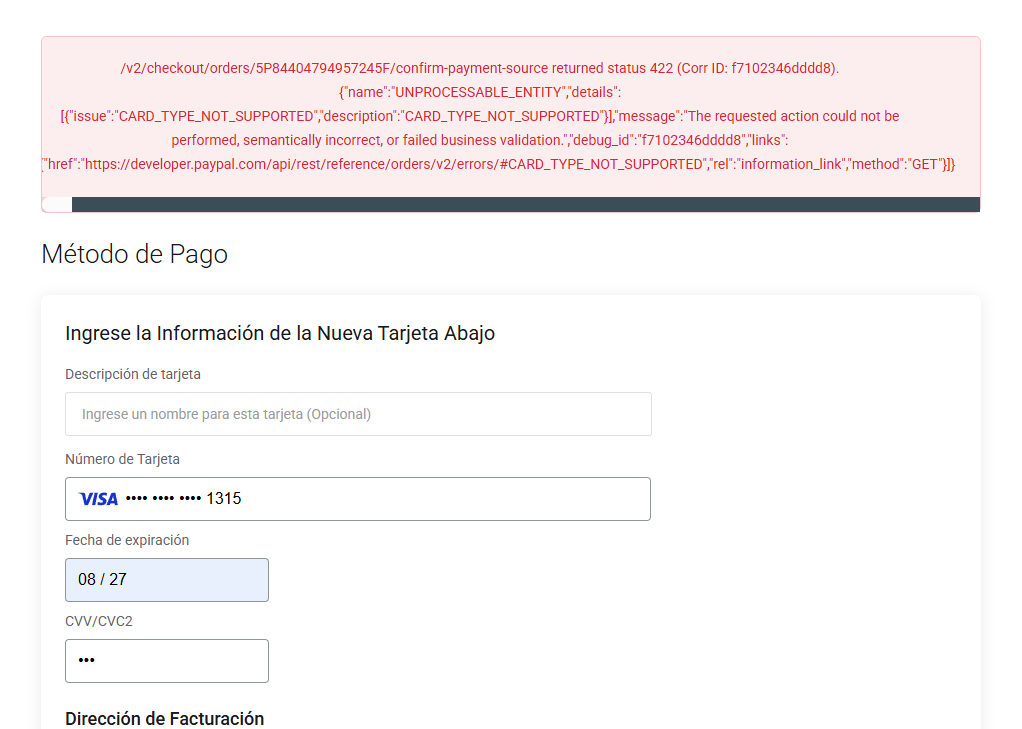Click the CVV/CVC2 label text
This screenshot has width=1022, height=729.
click(x=99, y=621)
